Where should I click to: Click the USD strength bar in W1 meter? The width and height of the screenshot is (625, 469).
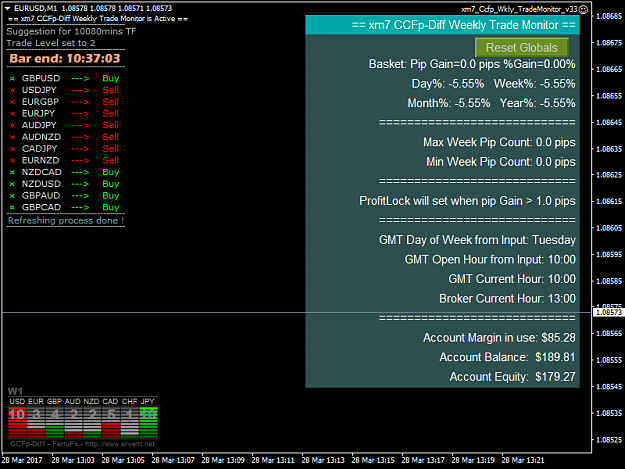point(17,422)
